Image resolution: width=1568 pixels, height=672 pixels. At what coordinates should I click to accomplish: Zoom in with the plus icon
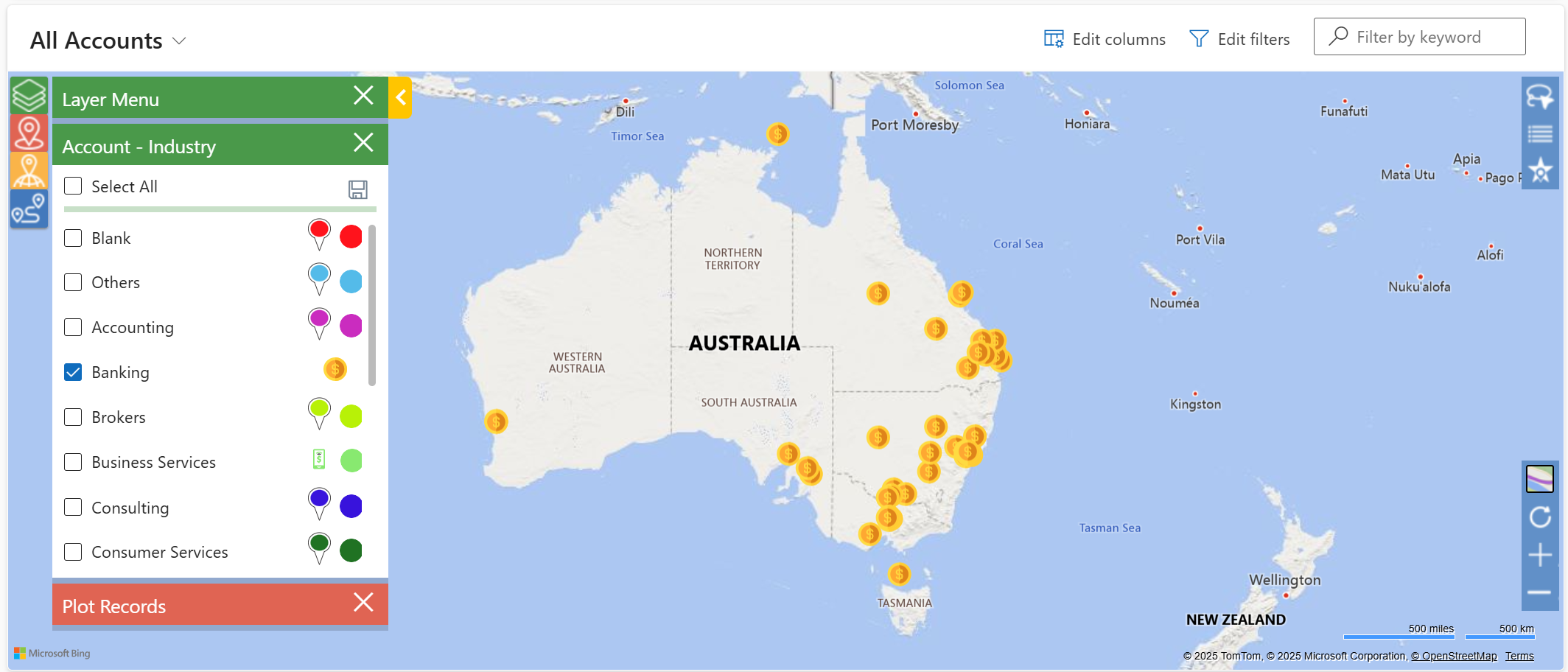coord(1540,555)
